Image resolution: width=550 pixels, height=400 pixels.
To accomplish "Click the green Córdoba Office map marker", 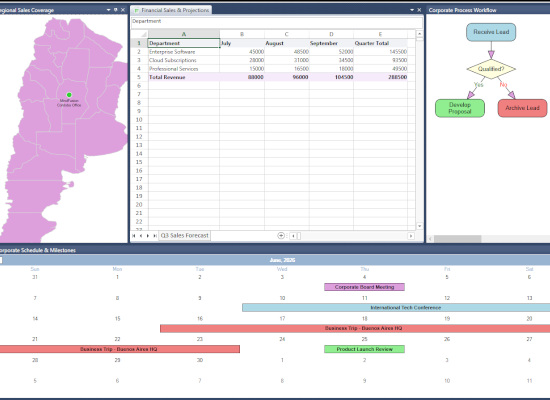I will [x=69, y=95].
